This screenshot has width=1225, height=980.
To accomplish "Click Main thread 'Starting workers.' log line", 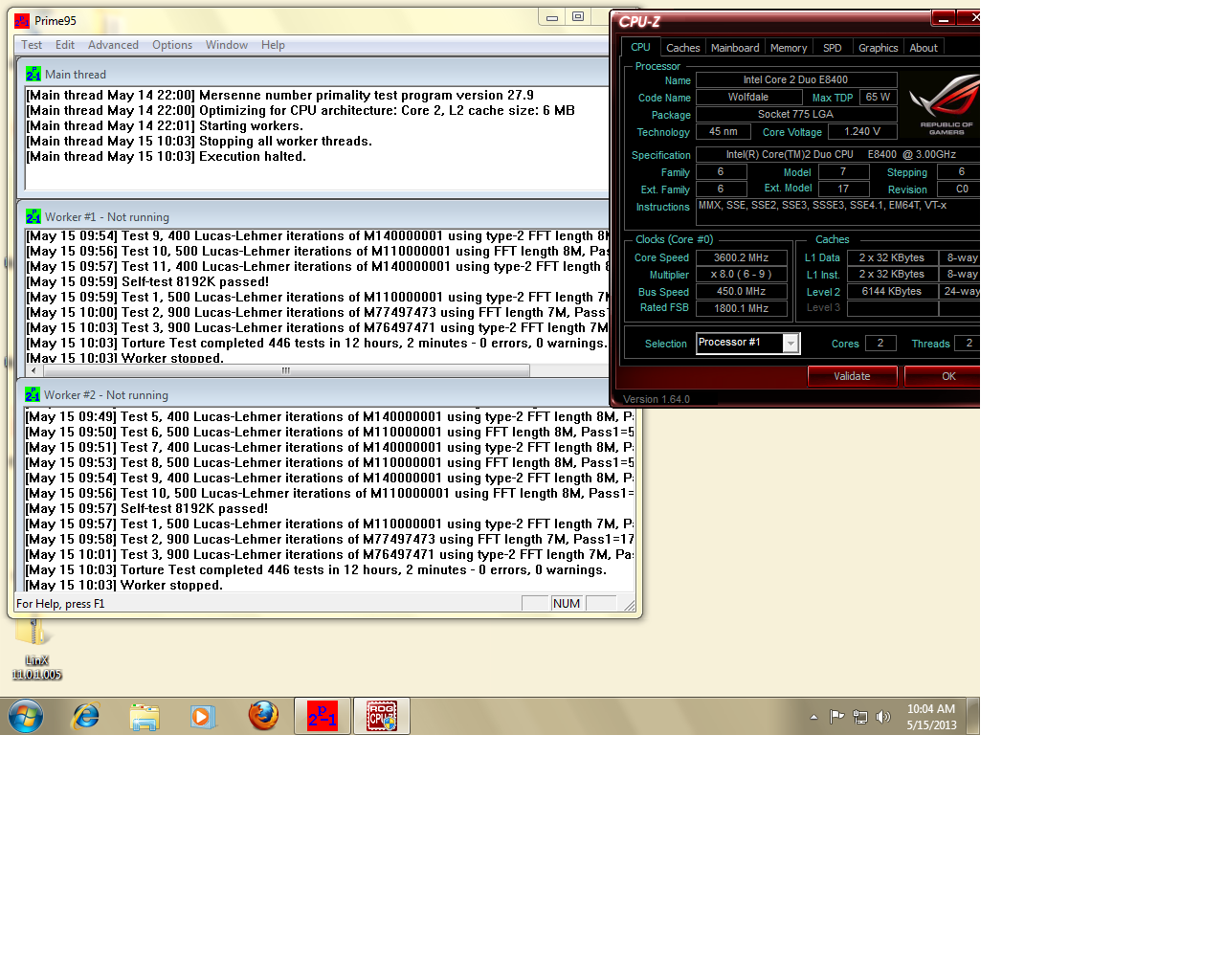I will point(165,125).
